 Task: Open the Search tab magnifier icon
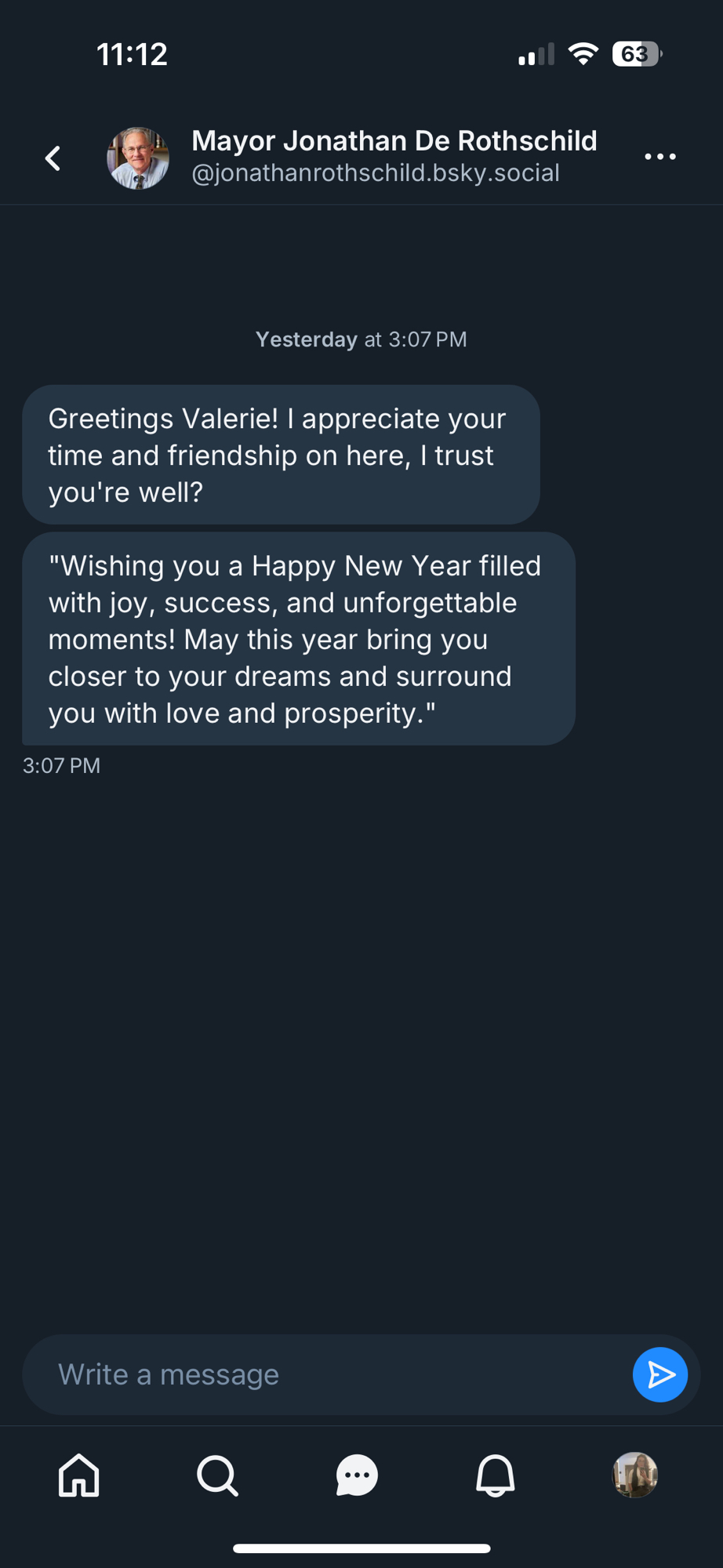[x=217, y=1475]
